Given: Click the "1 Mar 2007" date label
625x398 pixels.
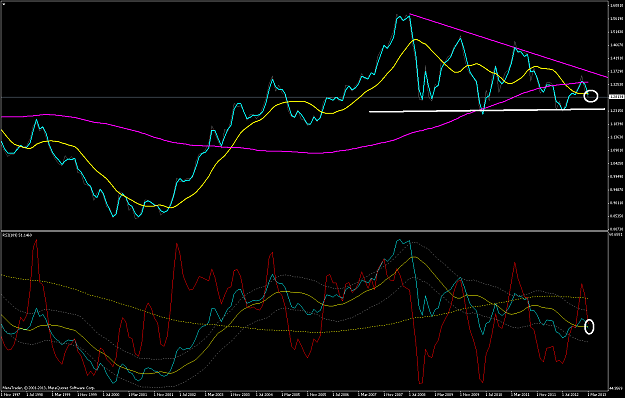Looking at the screenshot, I should pyautogui.click(x=366, y=394).
